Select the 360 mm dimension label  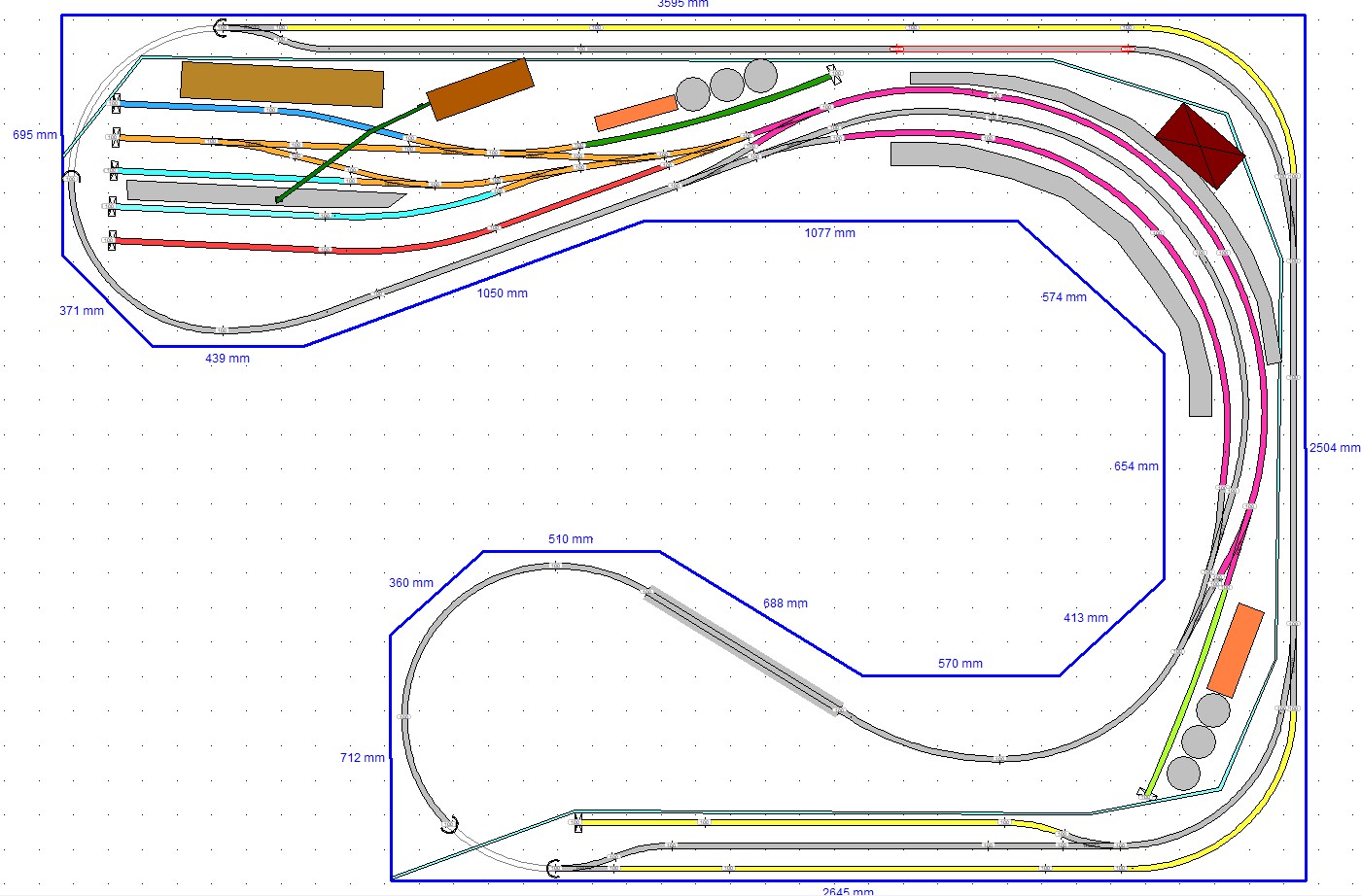point(411,583)
